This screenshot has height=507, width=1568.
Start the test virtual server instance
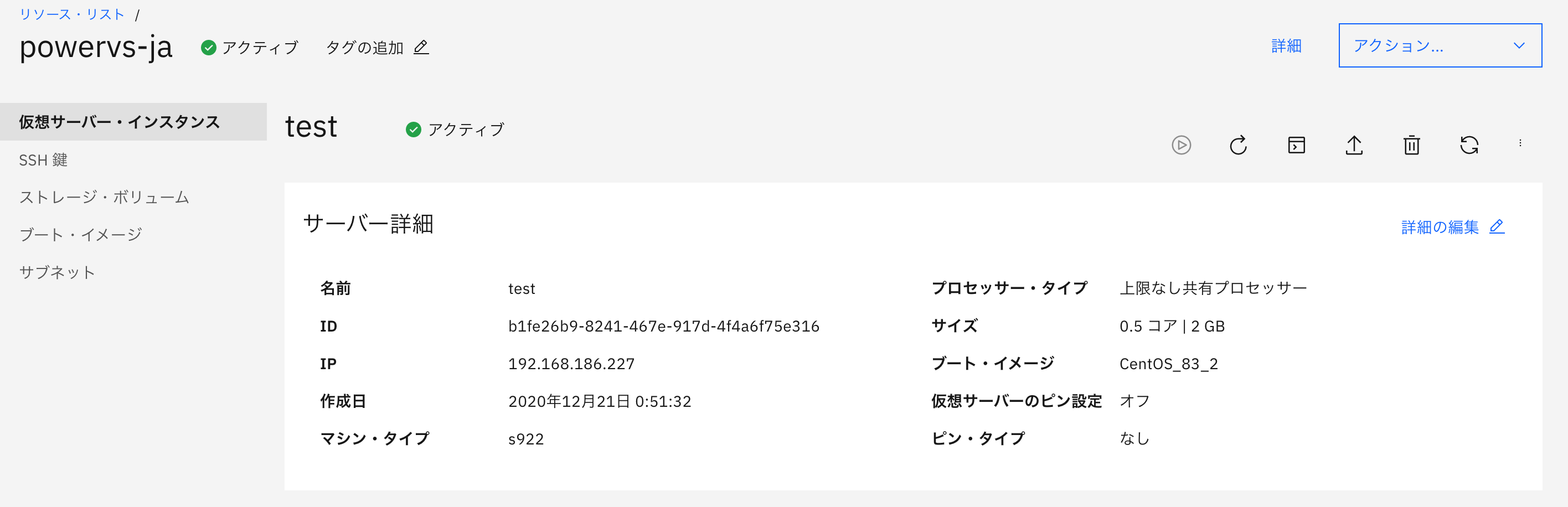[x=1182, y=145]
